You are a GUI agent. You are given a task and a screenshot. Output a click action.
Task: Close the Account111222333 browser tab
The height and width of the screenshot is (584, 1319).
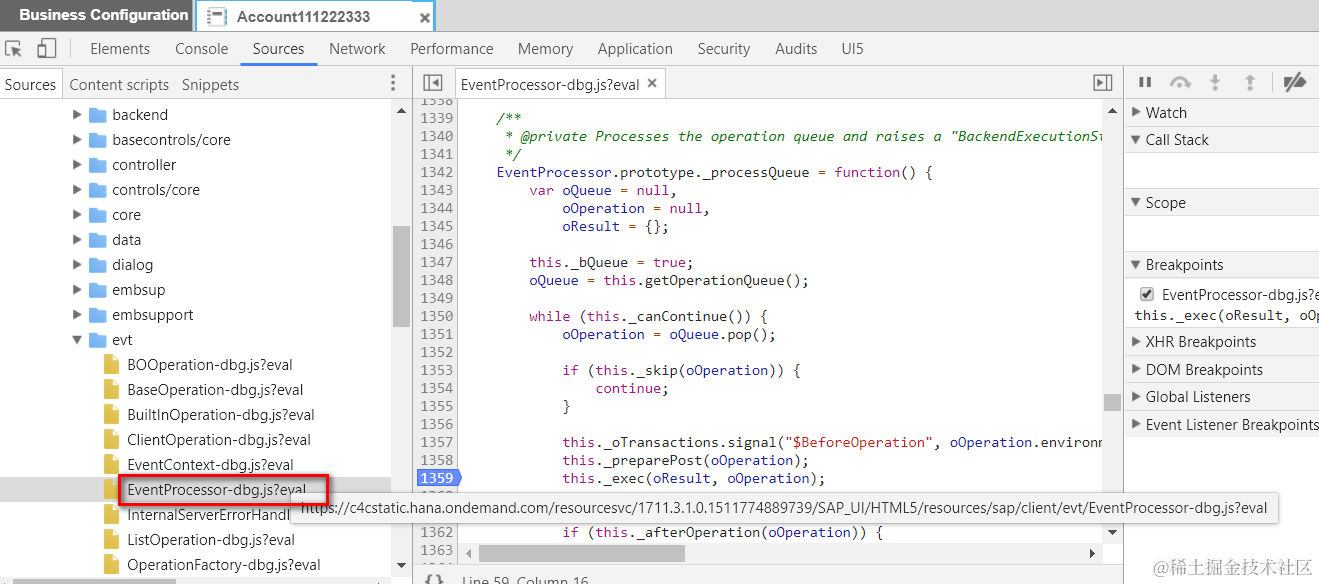(x=425, y=17)
